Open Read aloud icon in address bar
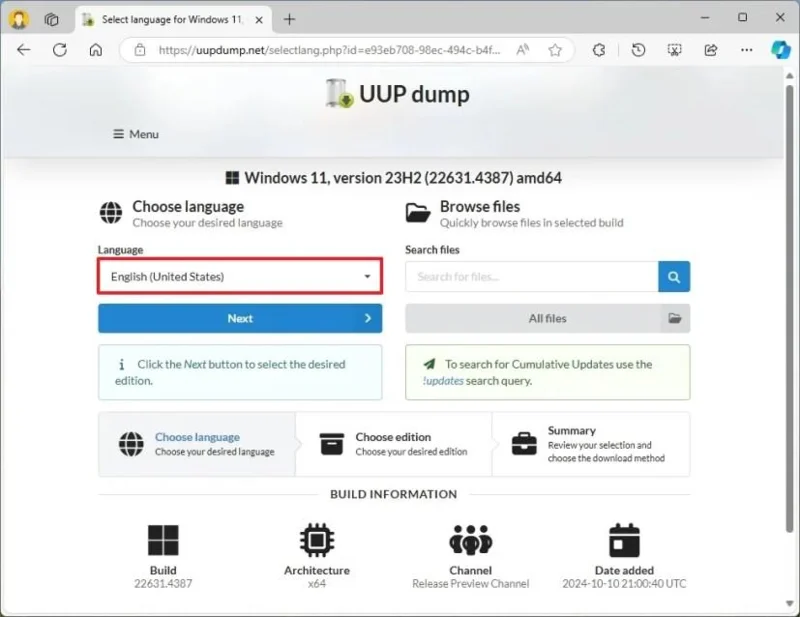 coord(522,50)
